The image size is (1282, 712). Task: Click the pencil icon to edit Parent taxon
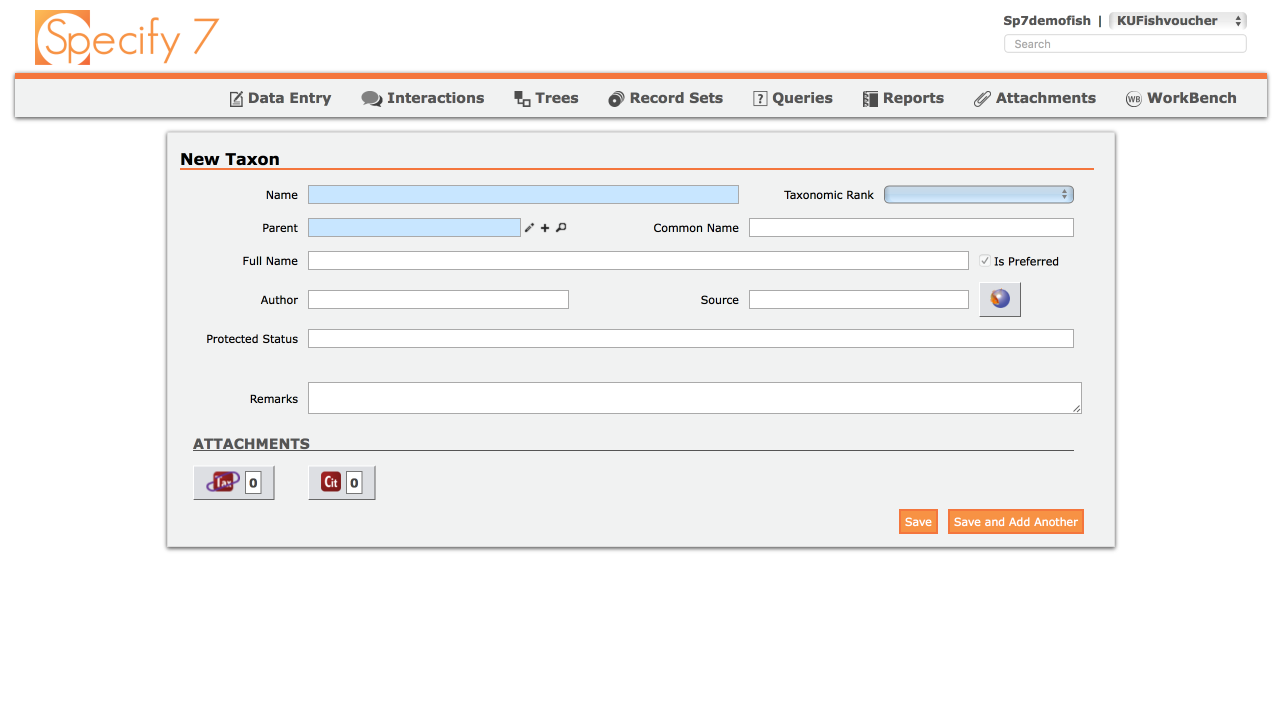pyautogui.click(x=528, y=227)
